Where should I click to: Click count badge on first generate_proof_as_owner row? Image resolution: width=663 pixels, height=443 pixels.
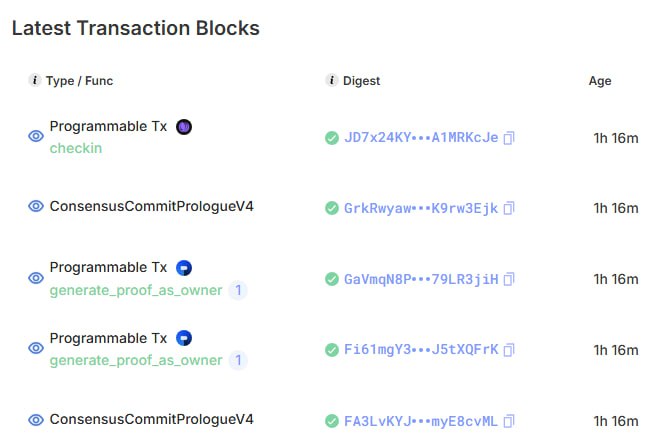coord(238,290)
